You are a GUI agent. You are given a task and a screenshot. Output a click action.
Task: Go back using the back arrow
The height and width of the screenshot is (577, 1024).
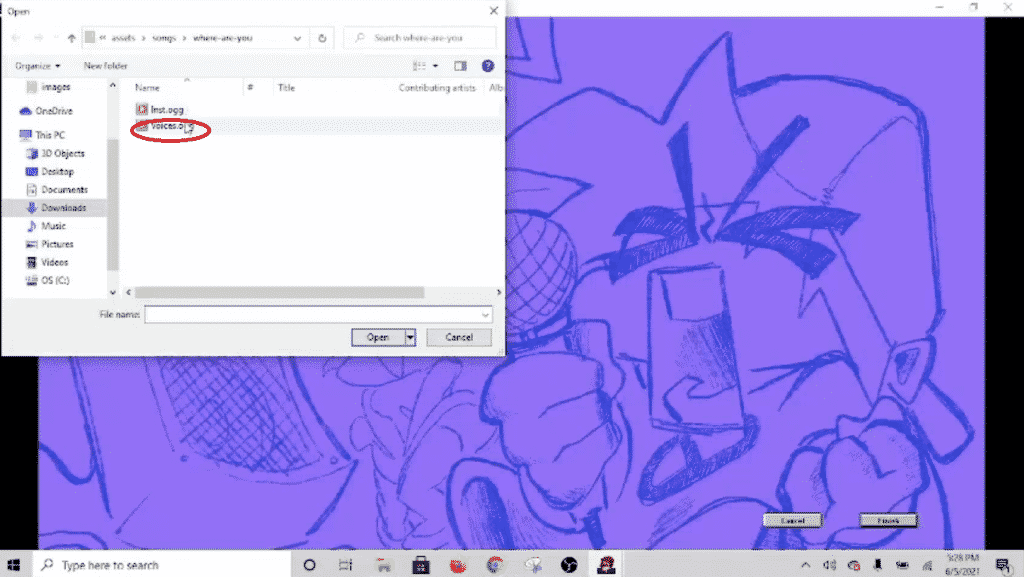15,38
